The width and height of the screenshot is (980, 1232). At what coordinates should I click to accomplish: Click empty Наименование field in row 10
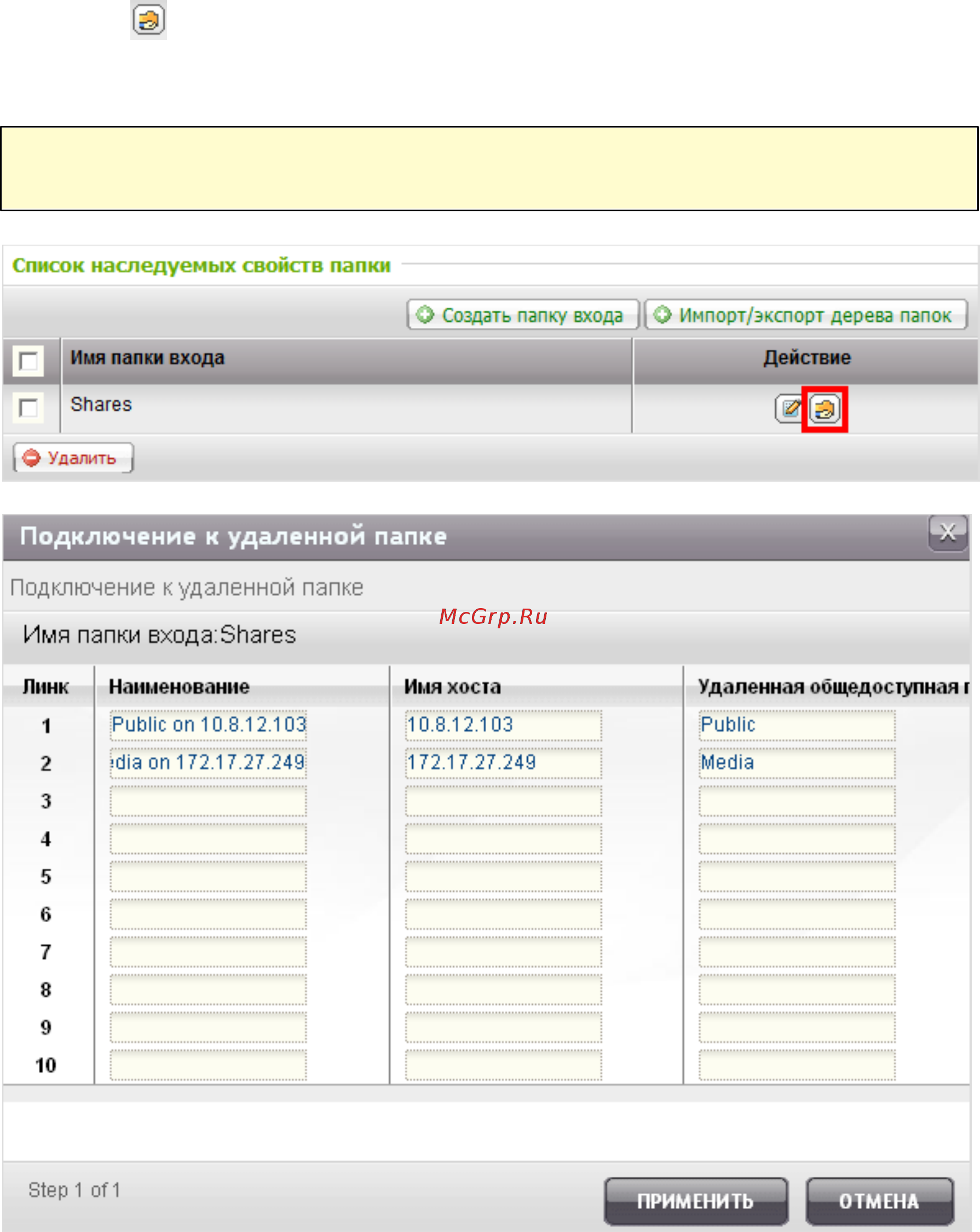tap(208, 1065)
